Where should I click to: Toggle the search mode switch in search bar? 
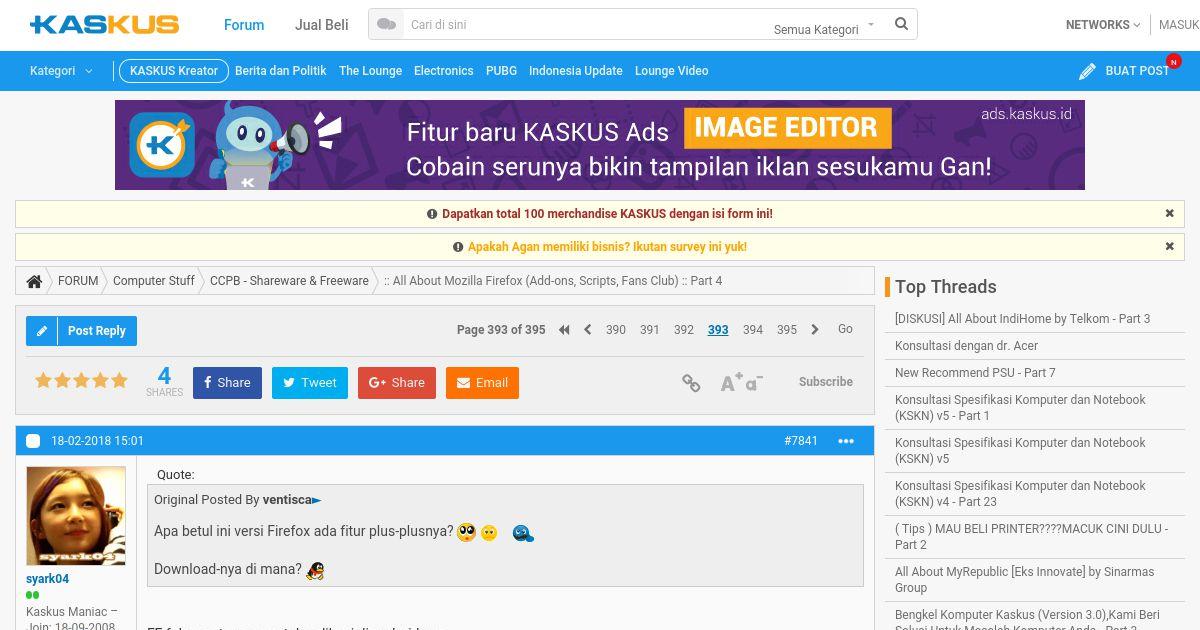(386, 24)
